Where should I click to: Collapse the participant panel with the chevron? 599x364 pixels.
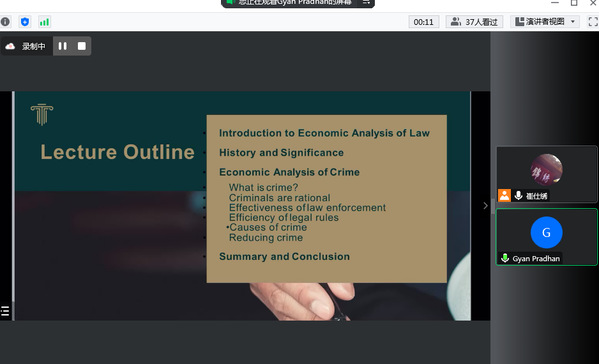point(485,205)
